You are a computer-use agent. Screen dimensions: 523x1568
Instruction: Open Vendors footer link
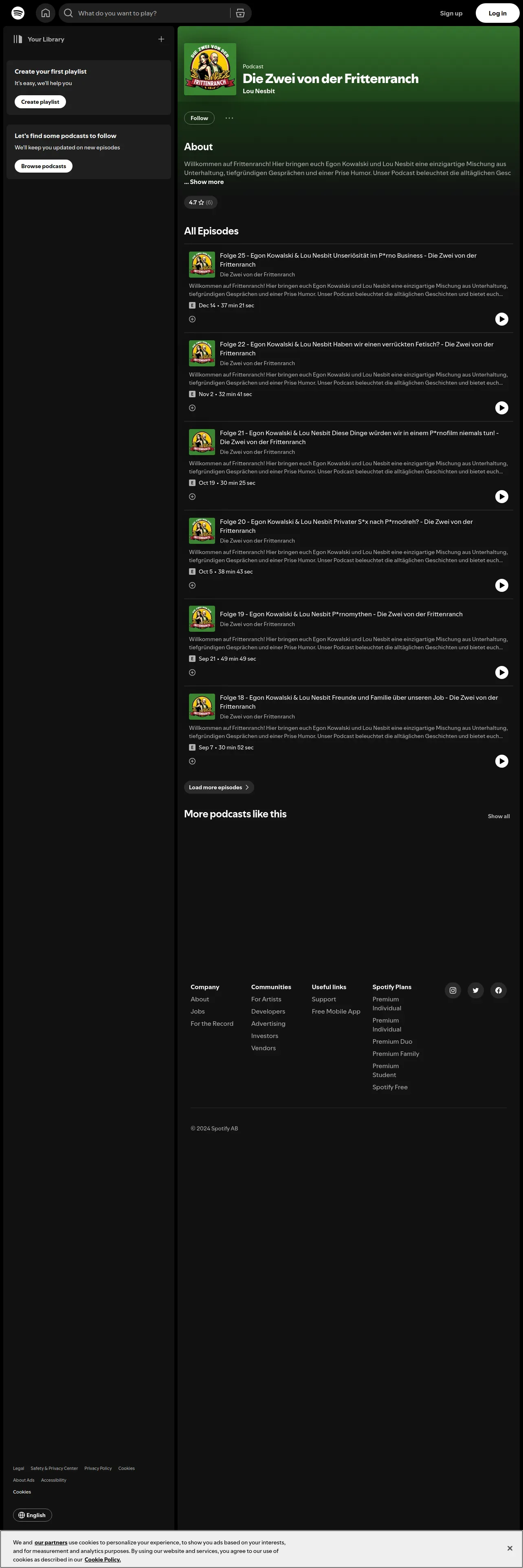click(x=264, y=1048)
